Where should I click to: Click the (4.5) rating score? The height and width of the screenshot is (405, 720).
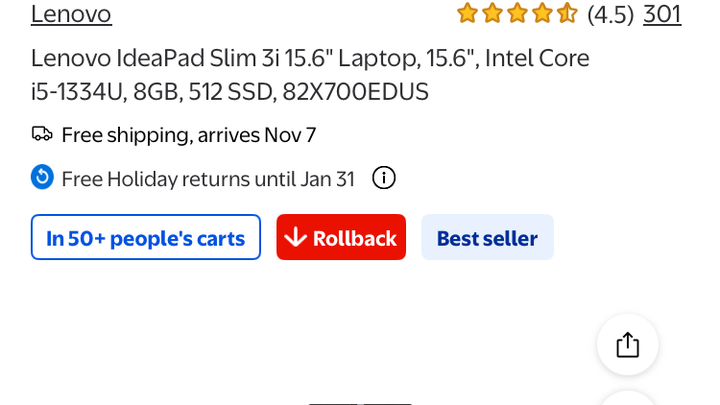610,14
